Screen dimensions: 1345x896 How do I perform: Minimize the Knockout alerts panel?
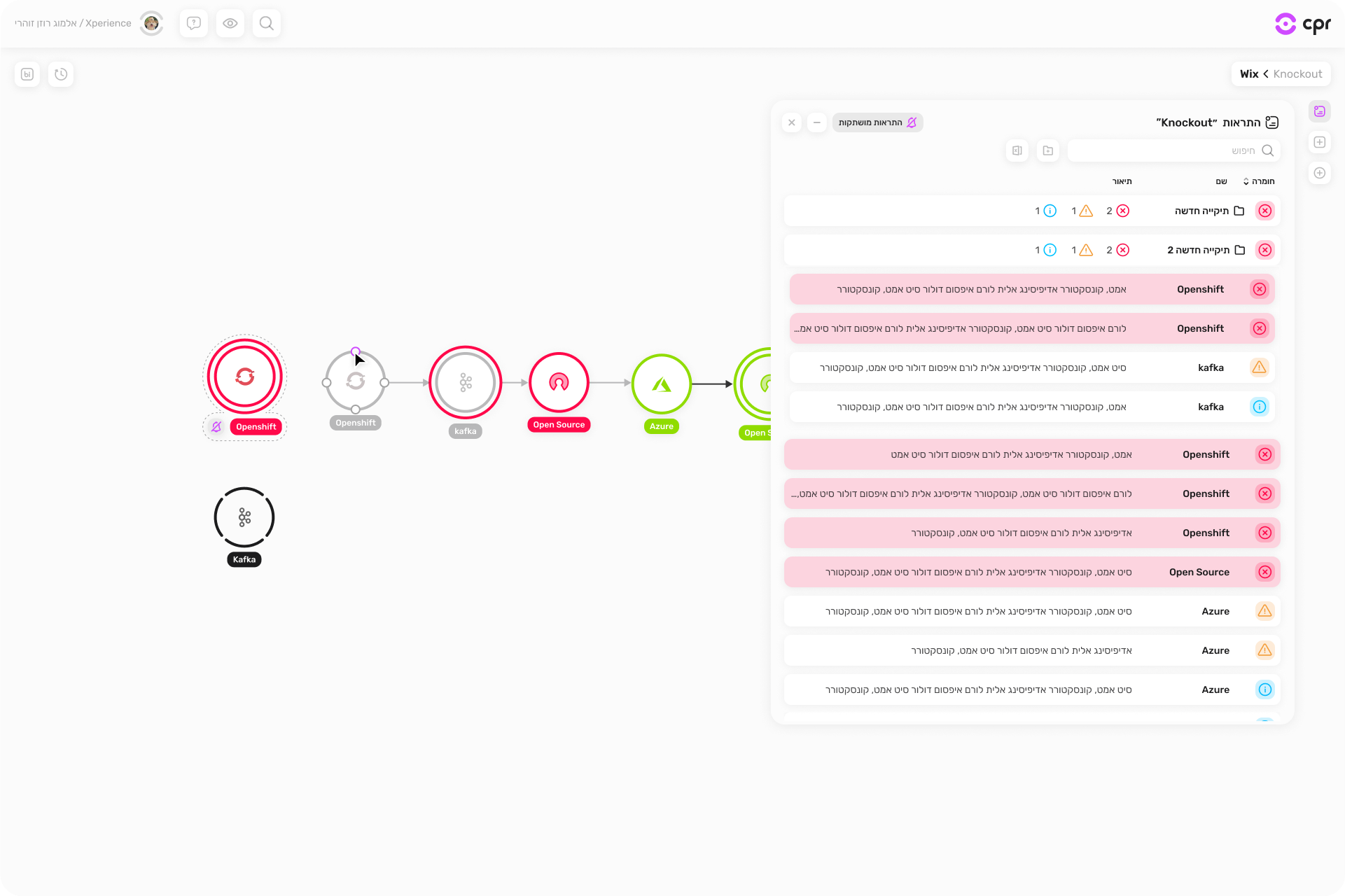point(816,122)
